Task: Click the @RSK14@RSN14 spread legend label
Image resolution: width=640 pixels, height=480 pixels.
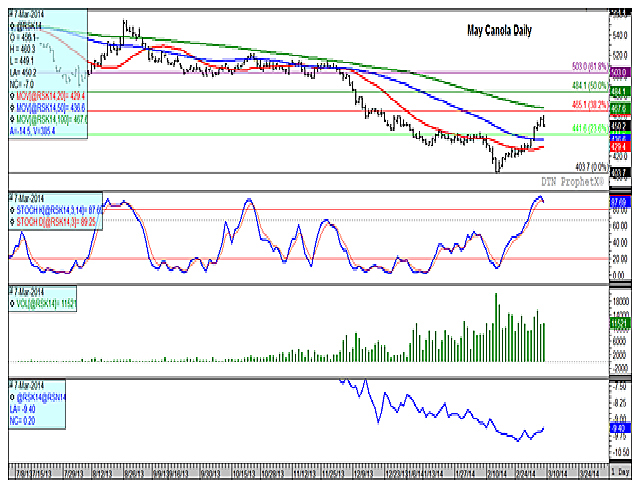Action: tap(41, 397)
